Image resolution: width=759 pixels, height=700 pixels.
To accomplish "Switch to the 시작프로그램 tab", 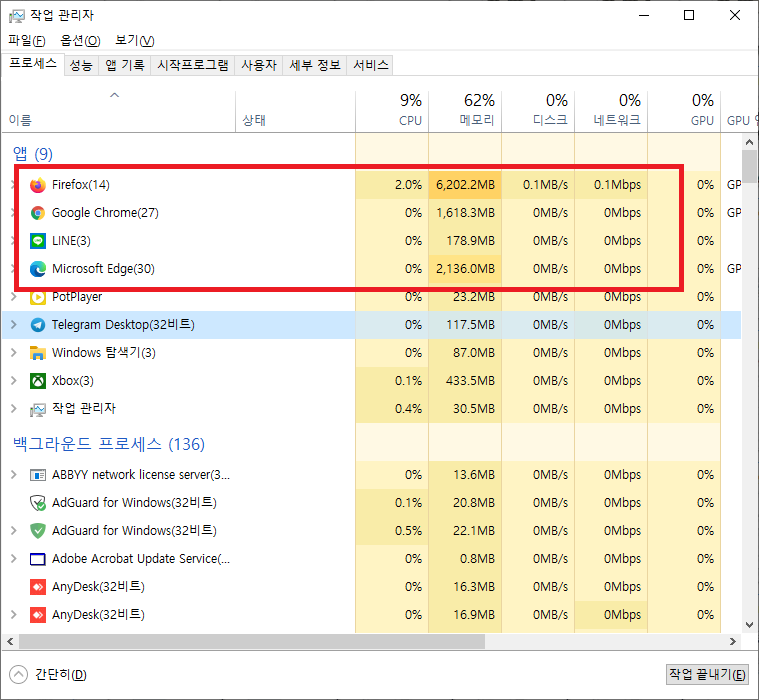I will (193, 65).
